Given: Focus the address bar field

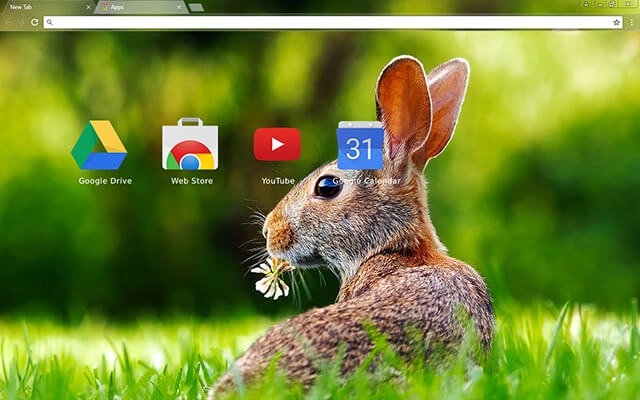Looking at the screenshot, I should click(333, 22).
